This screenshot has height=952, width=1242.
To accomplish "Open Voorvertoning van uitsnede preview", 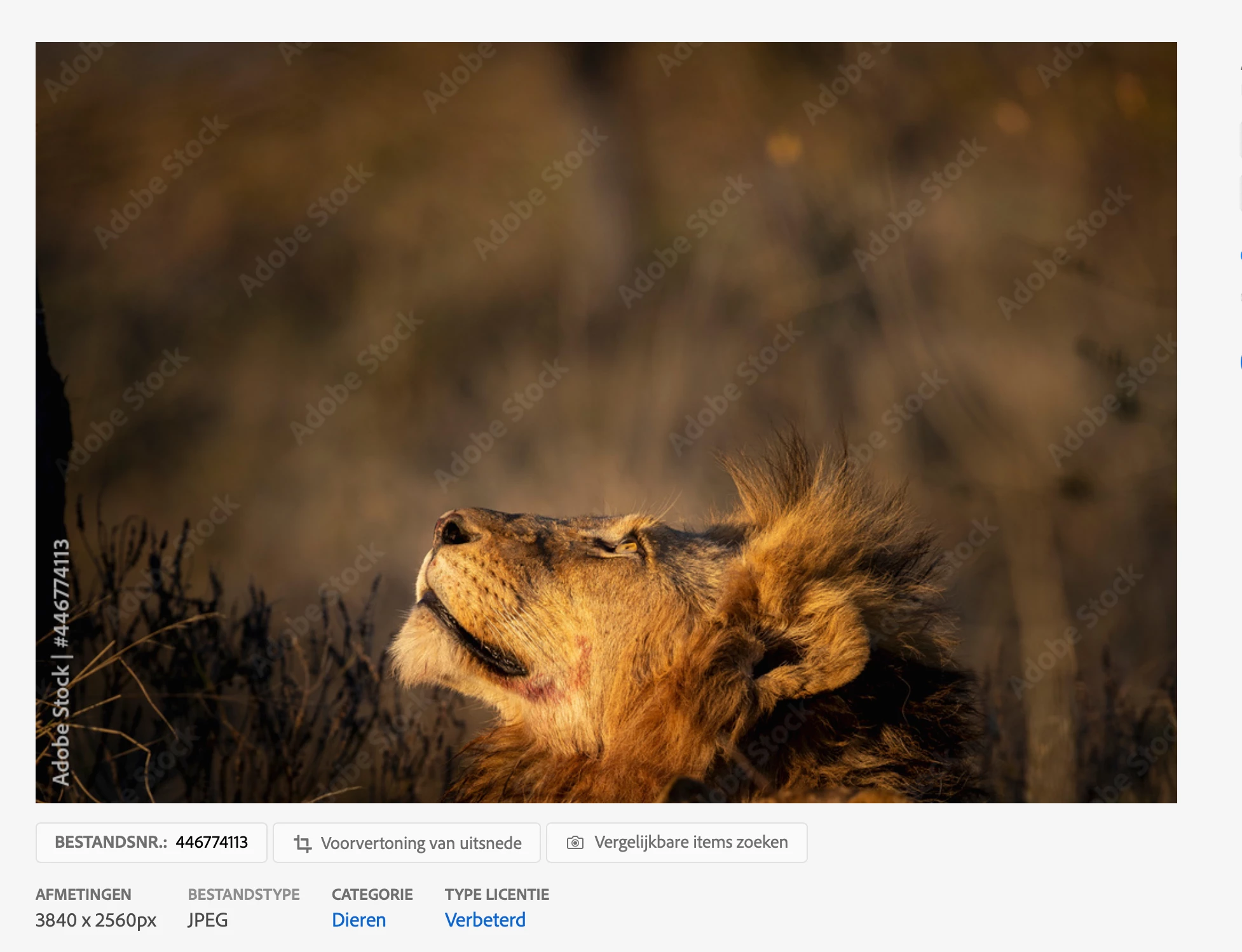I will [x=421, y=843].
